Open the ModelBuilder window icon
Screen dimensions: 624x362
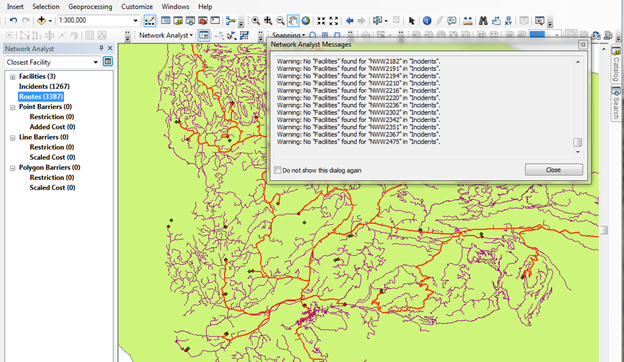coord(230,20)
